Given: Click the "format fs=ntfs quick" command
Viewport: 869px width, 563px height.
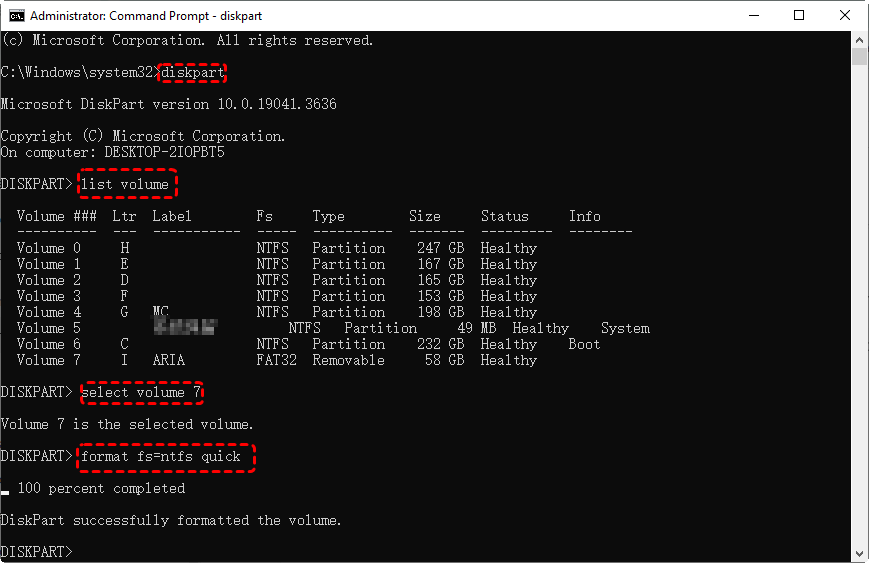Looking at the screenshot, I should point(162,457).
